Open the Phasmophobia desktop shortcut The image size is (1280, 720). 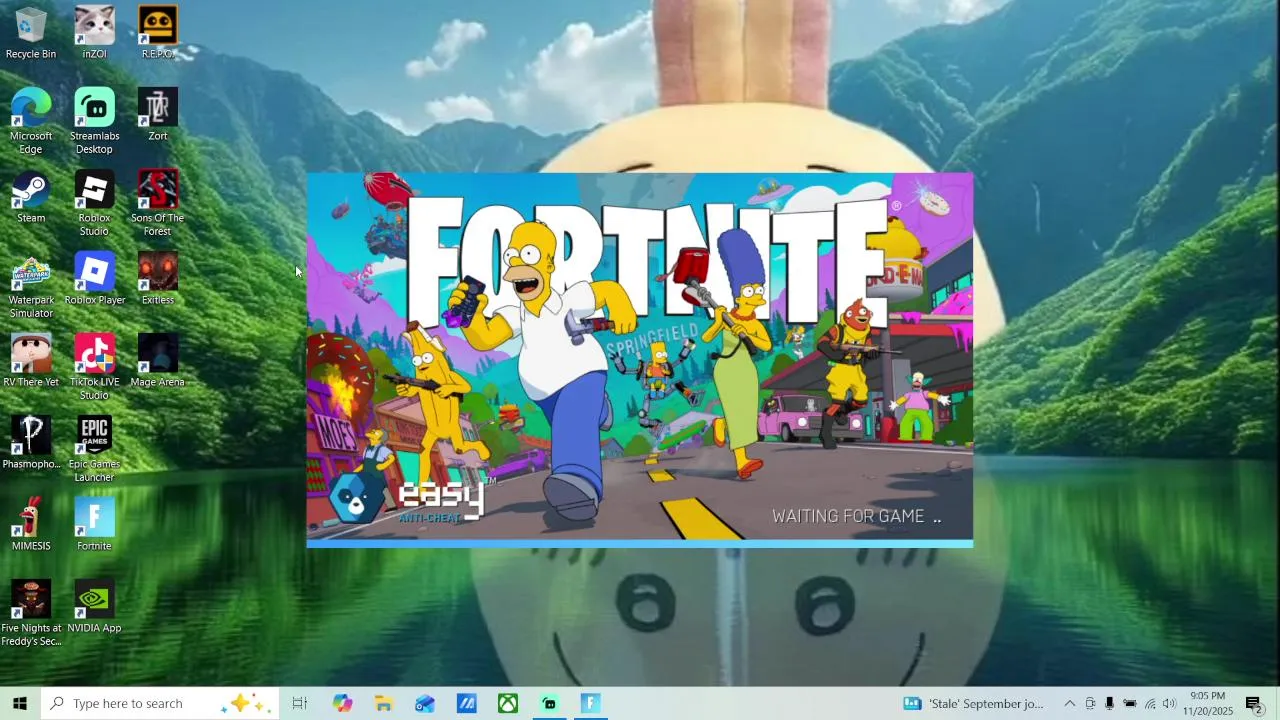(x=31, y=443)
